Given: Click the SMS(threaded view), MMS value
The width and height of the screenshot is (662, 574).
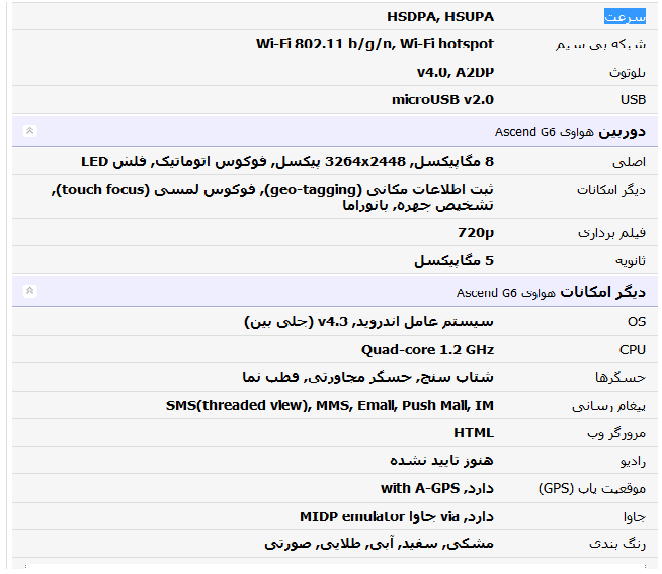Looking at the screenshot, I should 330,405.
